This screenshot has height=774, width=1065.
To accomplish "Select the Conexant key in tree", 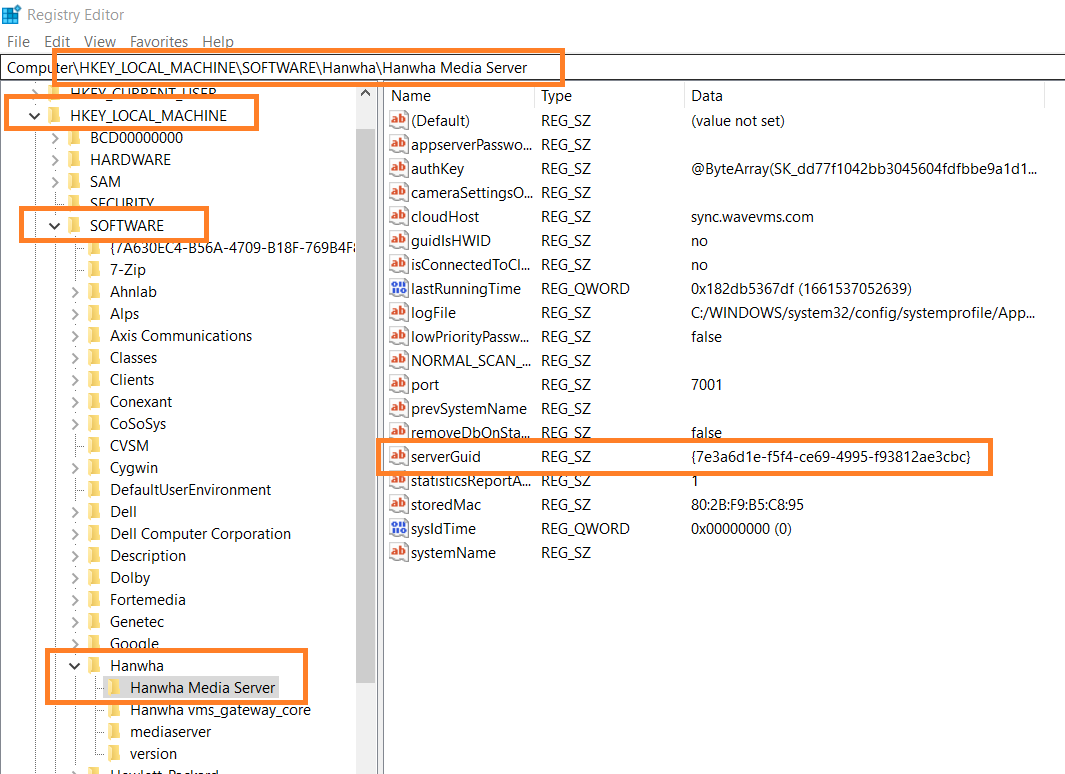I will click(x=141, y=402).
